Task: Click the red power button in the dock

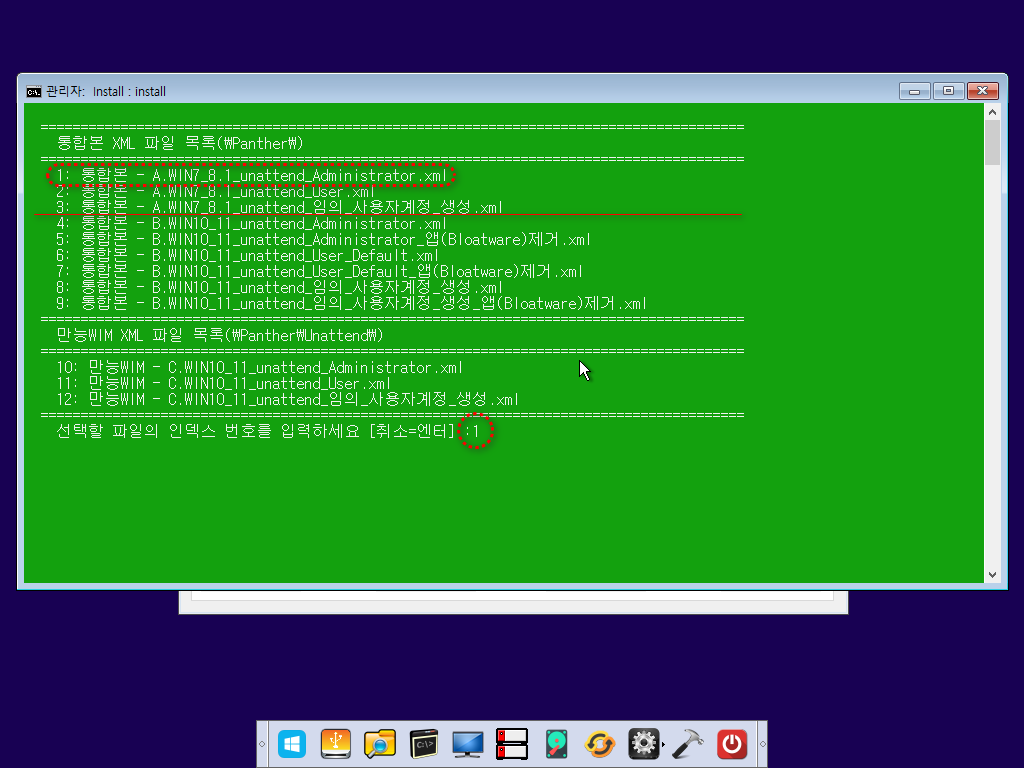Action: (x=731, y=744)
